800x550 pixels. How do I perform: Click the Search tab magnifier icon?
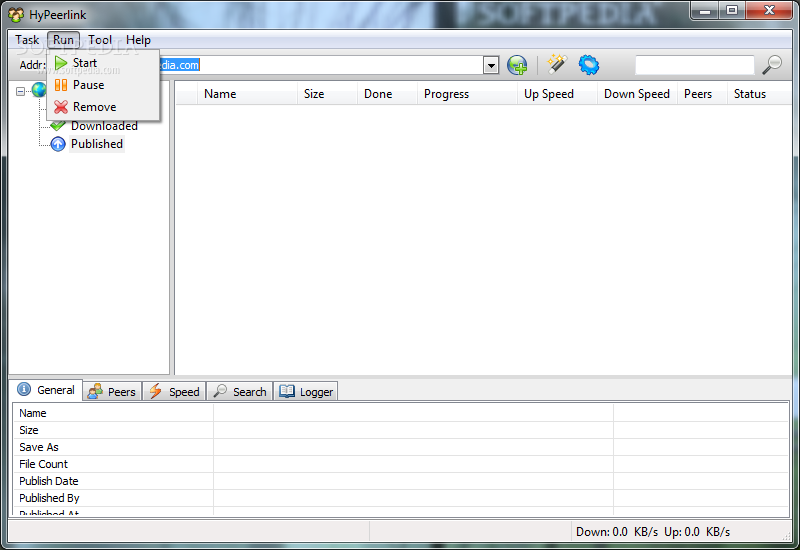(x=220, y=391)
